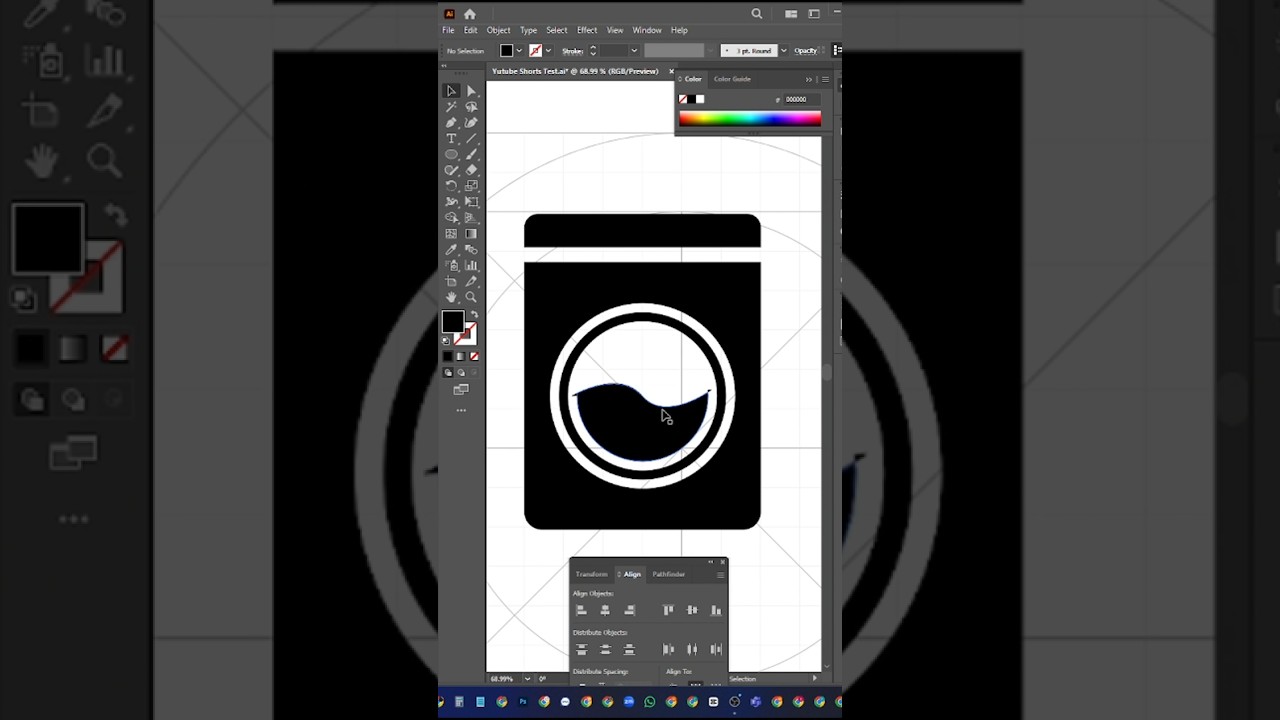Screen dimensions: 1280x720
Task: Select the Magic Wand tool
Action: 451,107
